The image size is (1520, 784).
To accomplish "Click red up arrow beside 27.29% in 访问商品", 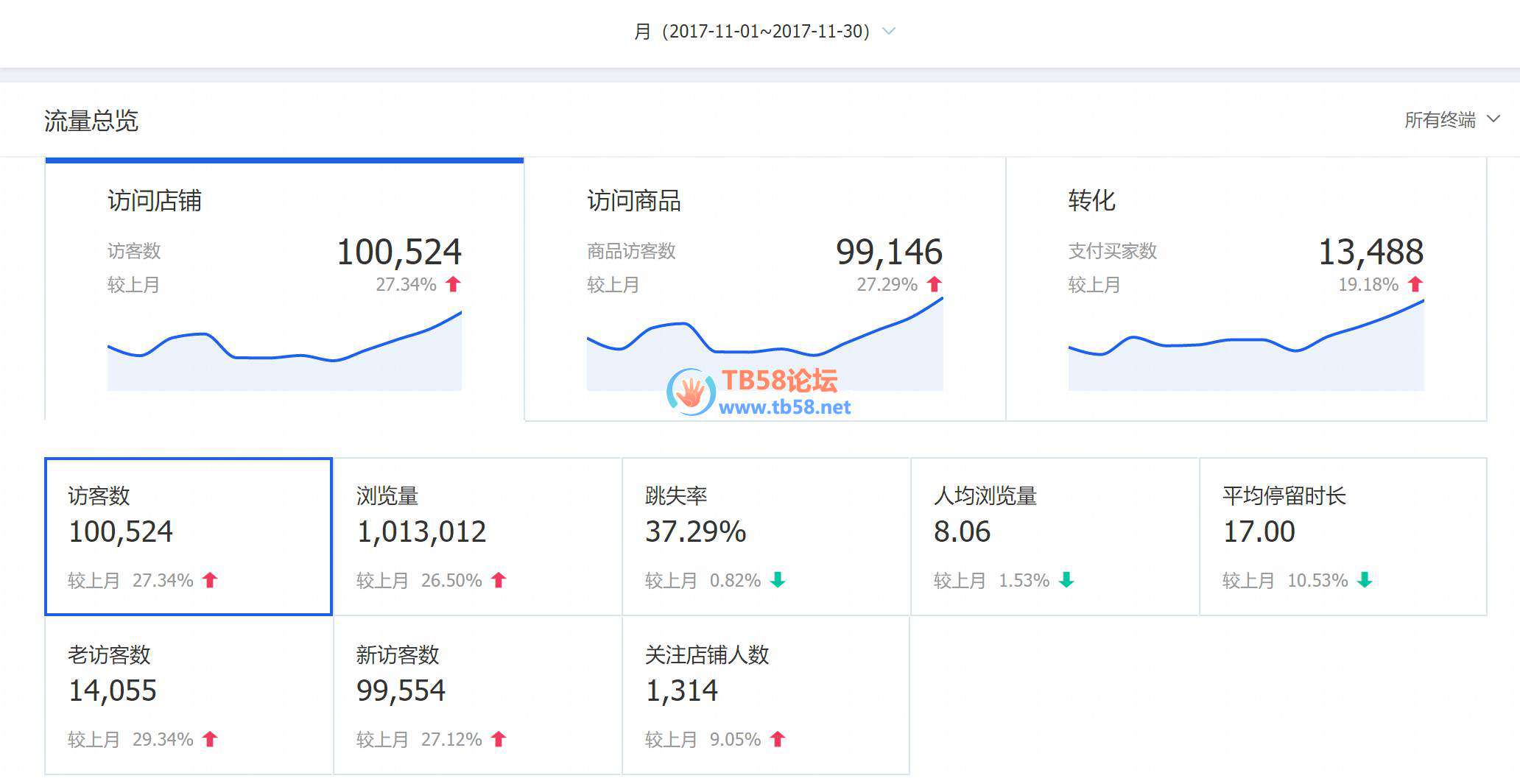I will [934, 284].
